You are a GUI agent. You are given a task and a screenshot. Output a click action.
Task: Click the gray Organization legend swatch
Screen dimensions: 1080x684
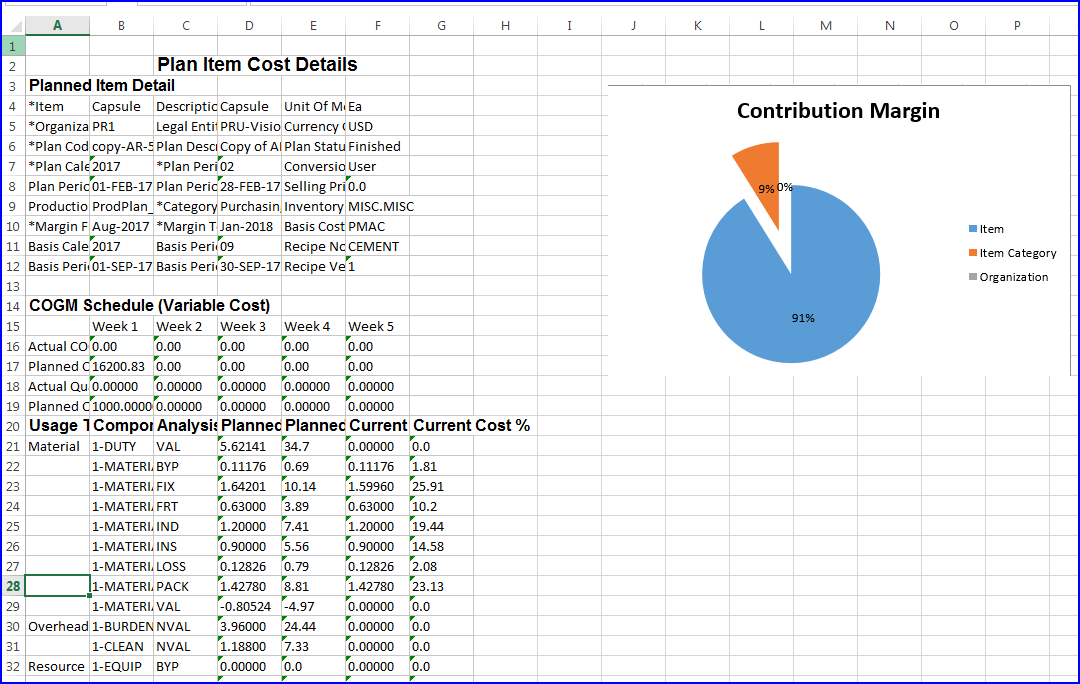tap(973, 277)
